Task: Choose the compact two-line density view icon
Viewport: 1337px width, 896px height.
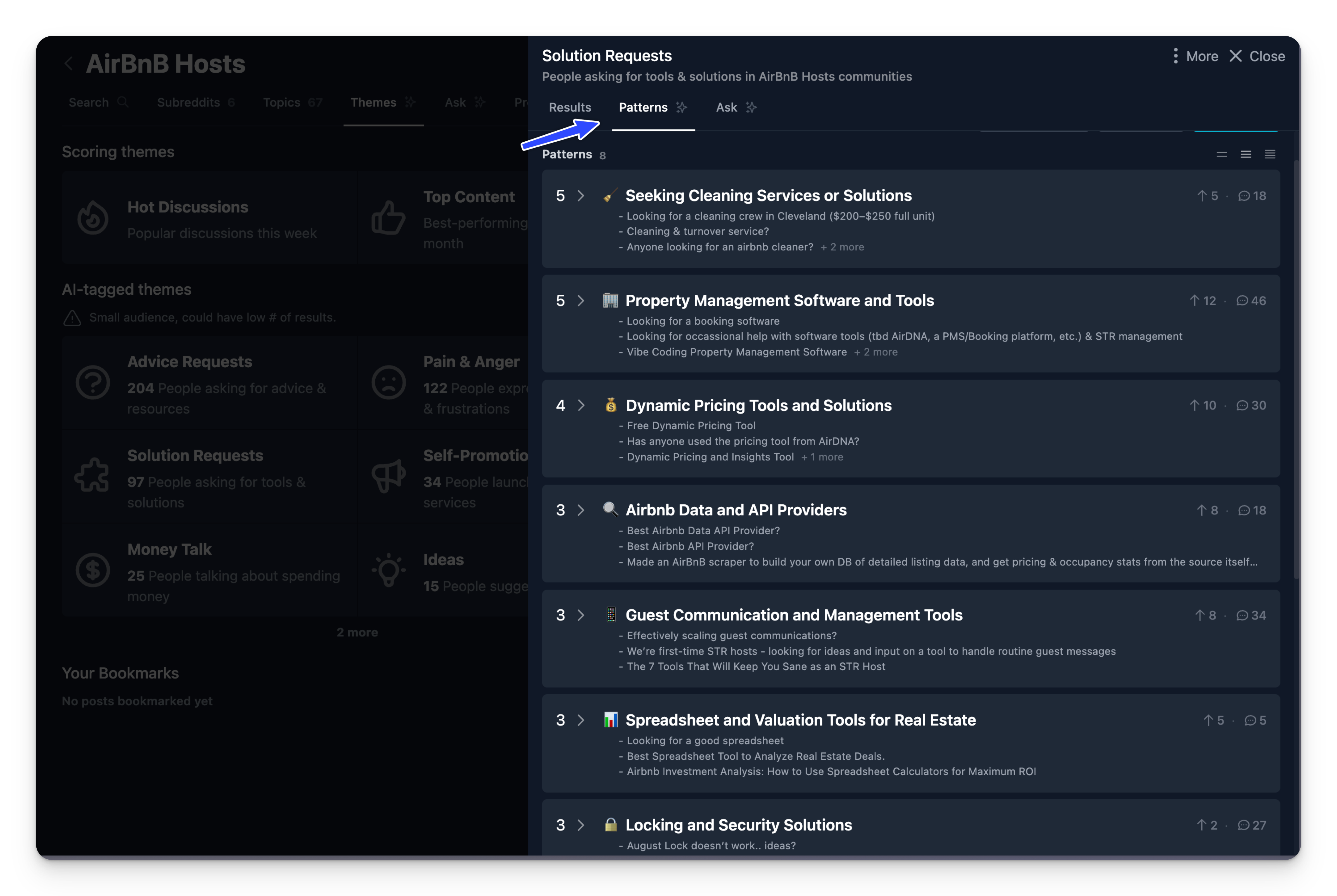Action: click(1222, 154)
